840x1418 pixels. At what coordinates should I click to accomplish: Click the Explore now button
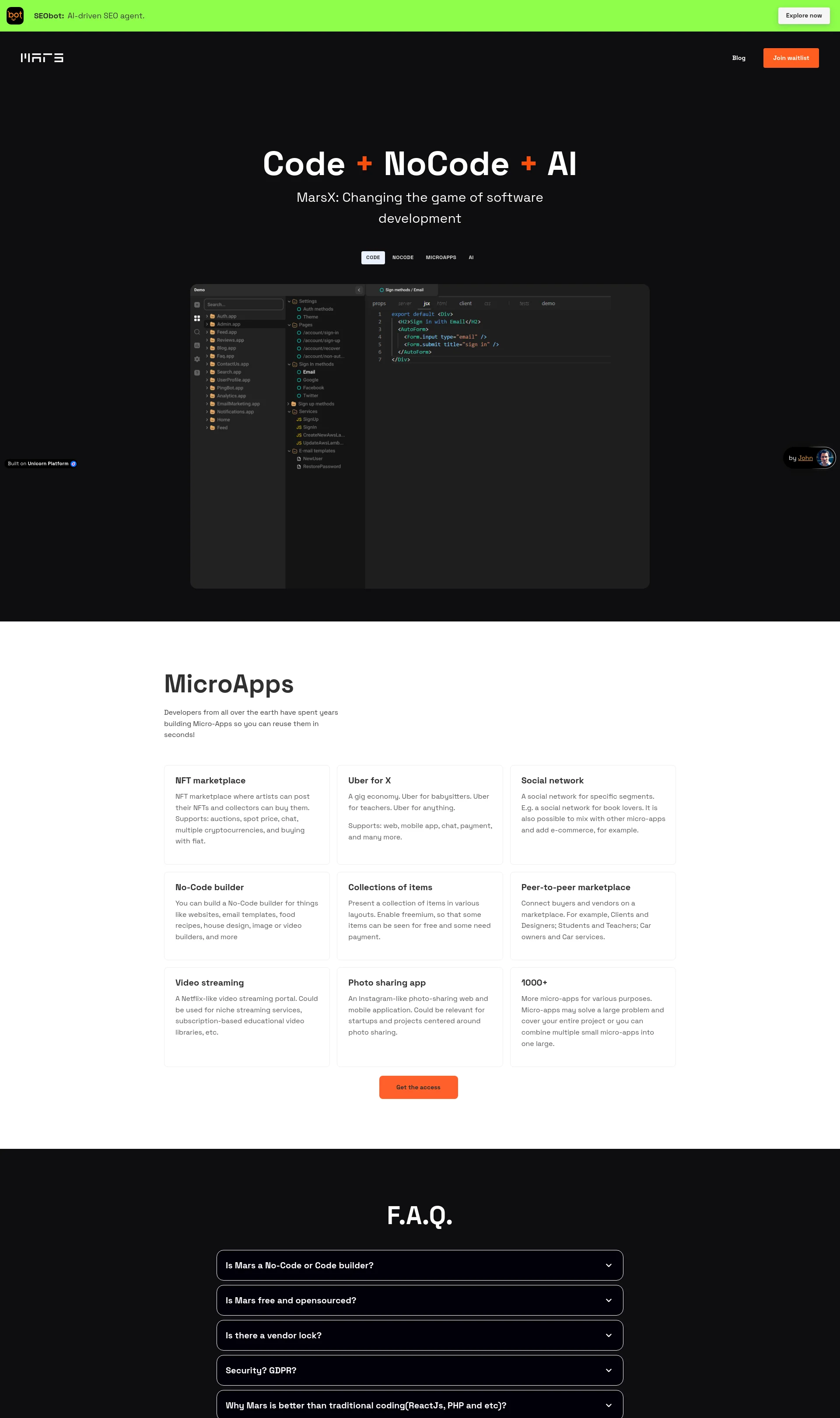pyautogui.click(x=803, y=15)
